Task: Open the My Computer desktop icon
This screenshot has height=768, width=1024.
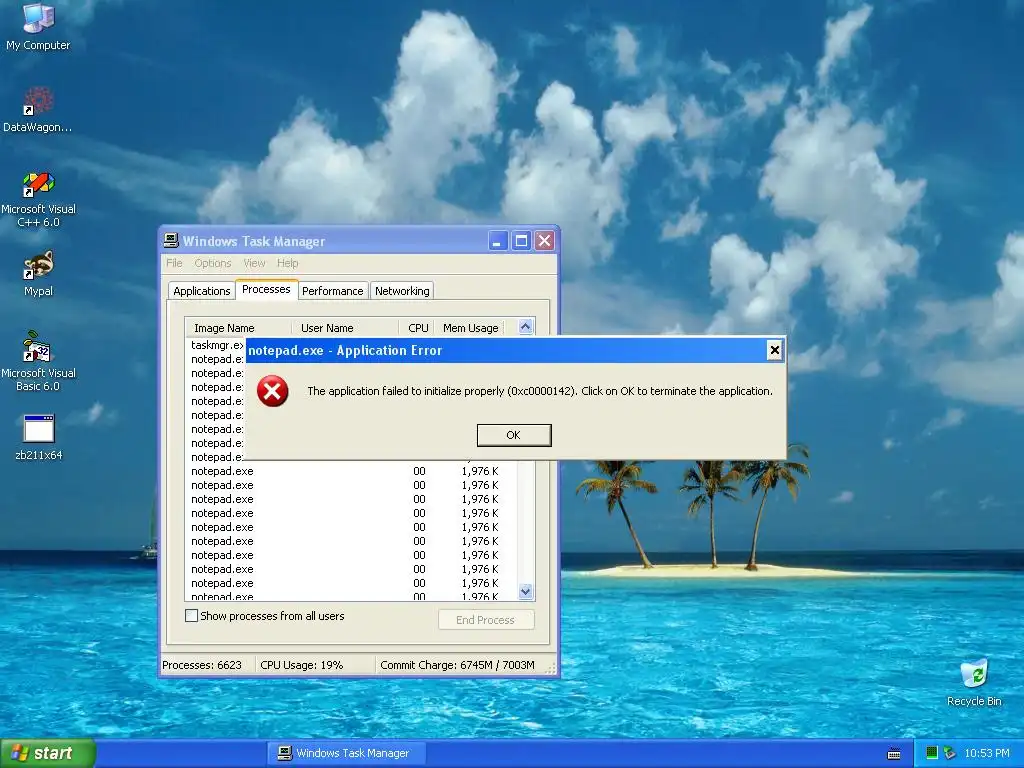Action: [38, 26]
